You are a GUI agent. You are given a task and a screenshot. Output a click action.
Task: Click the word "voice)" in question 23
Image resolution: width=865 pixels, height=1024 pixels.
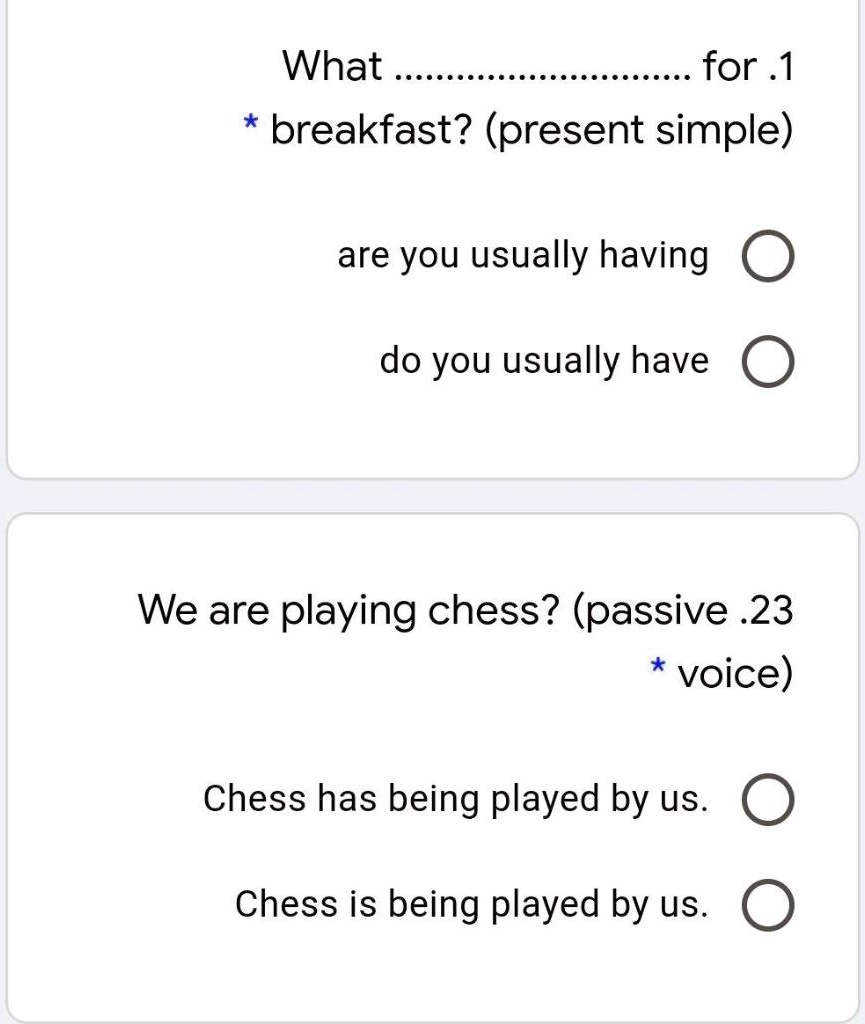tap(735, 673)
